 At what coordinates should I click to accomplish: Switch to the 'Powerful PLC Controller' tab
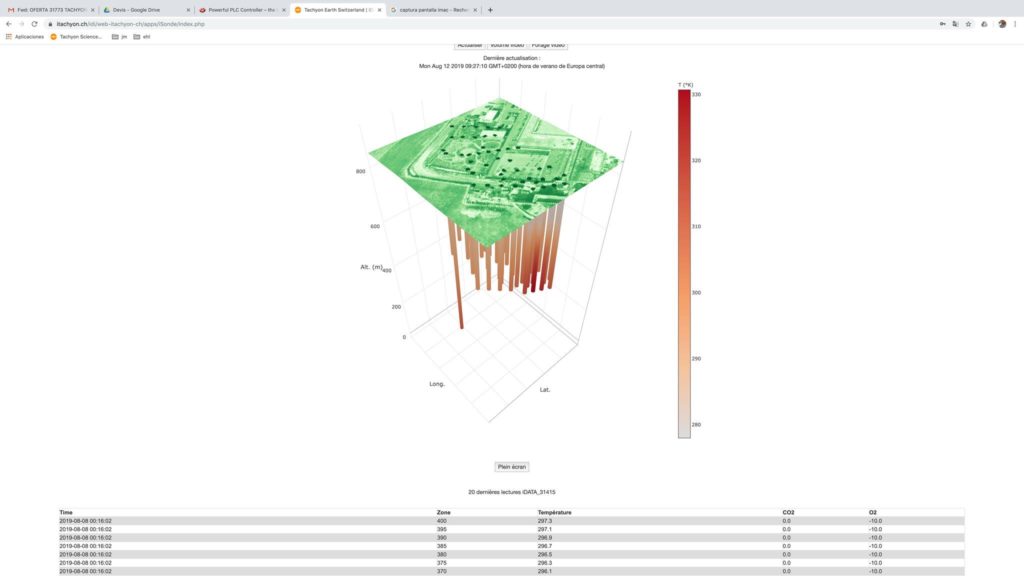(x=240, y=10)
